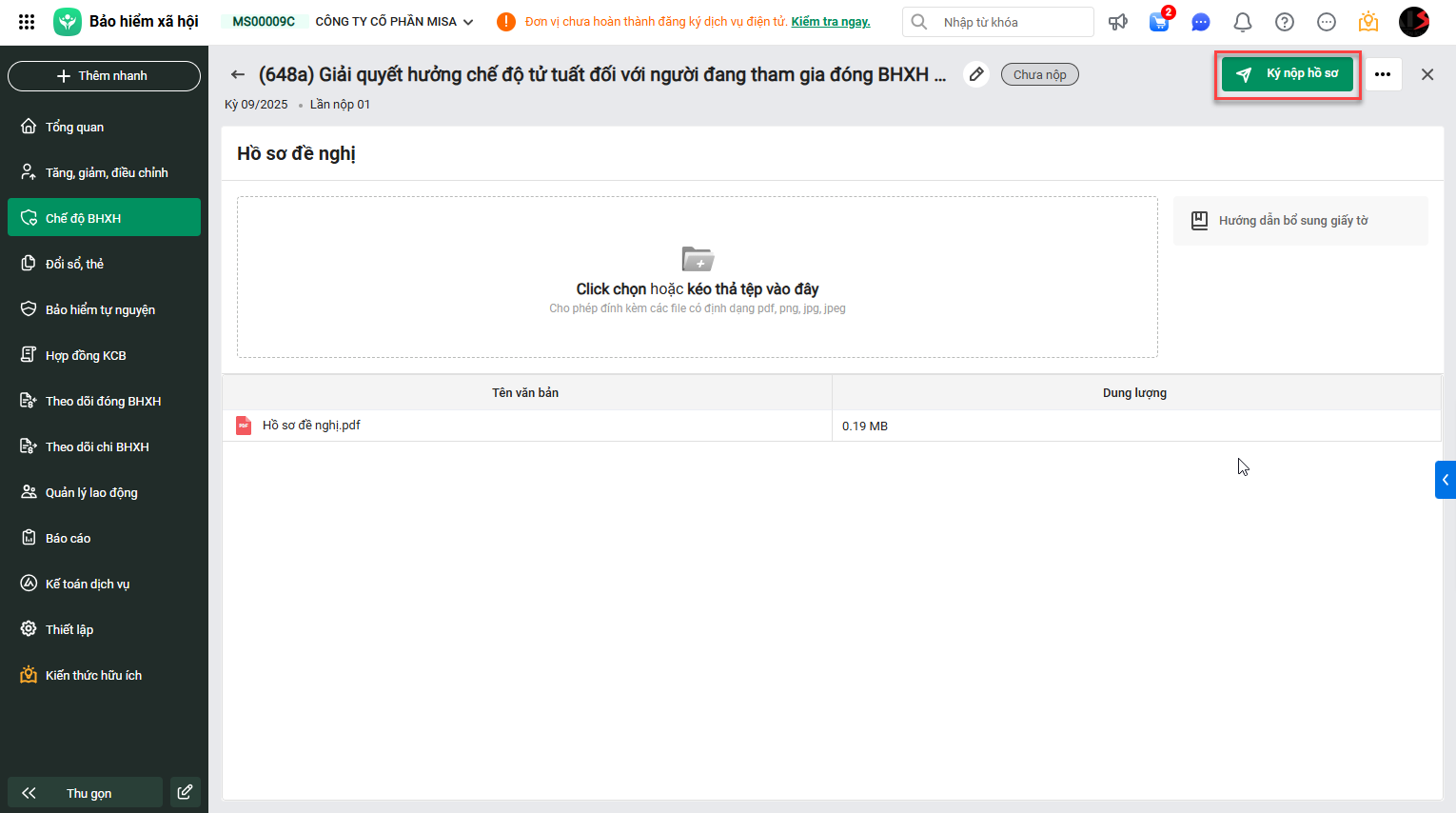Open Kiến thức hữu ích sidebar item
The width and height of the screenshot is (1456, 813).
[104, 675]
